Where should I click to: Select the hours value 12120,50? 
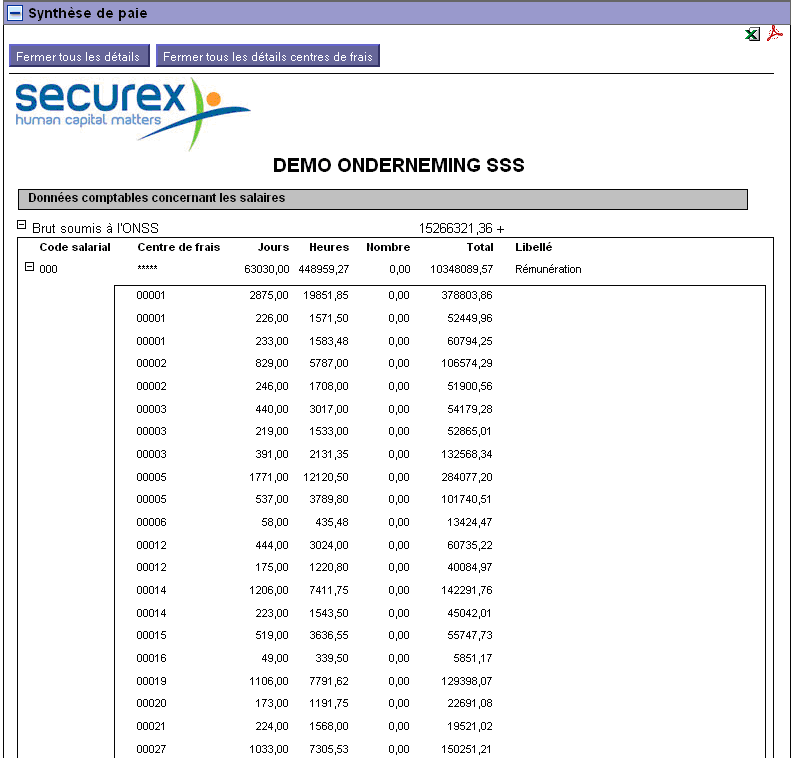click(326, 477)
